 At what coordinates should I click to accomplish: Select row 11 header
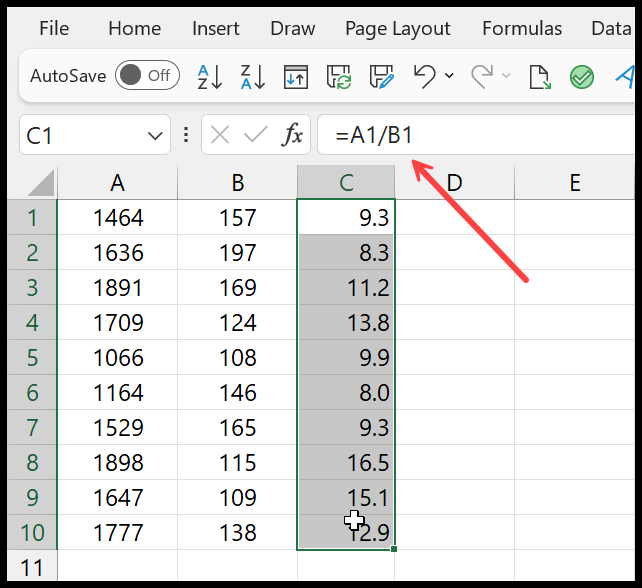(x=32, y=566)
